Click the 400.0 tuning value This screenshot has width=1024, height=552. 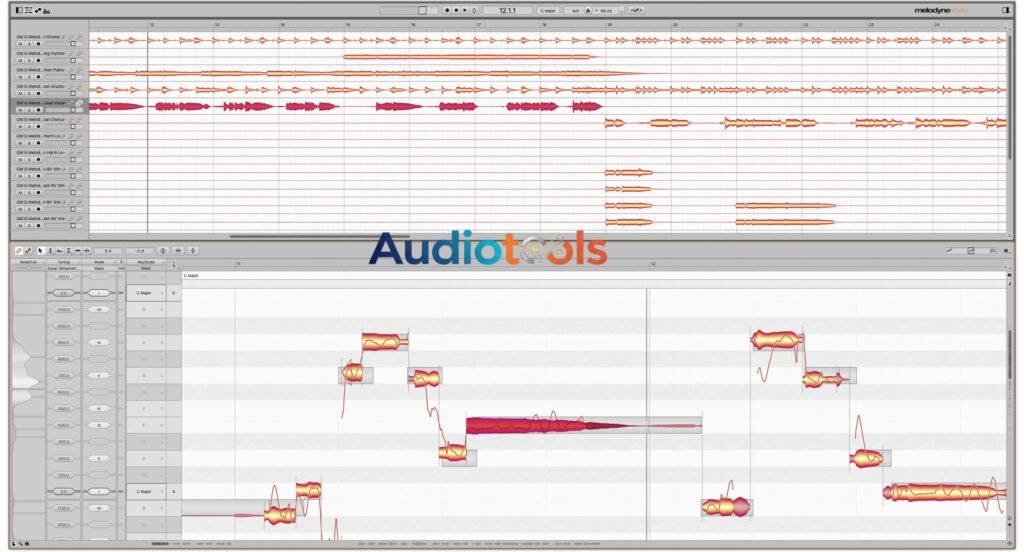click(63, 425)
